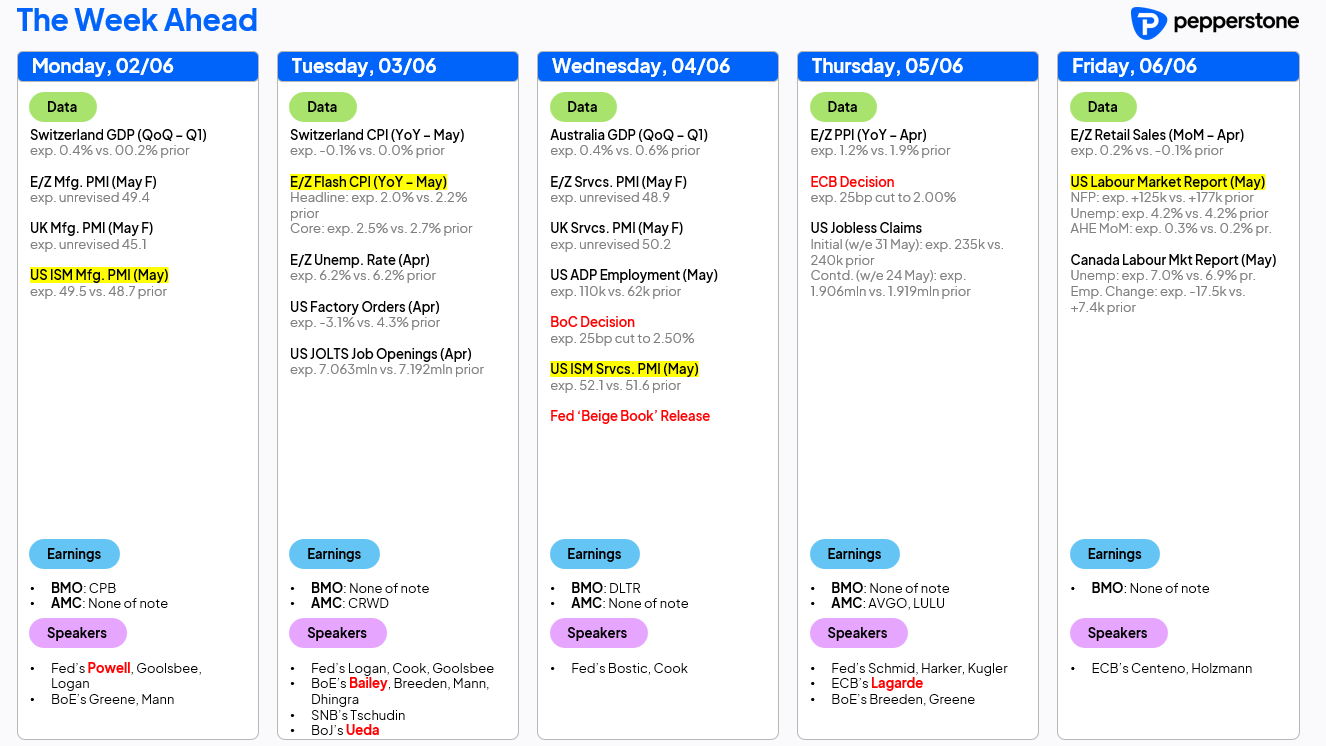
Task: Click Monday's green Data badge
Action: point(62,107)
